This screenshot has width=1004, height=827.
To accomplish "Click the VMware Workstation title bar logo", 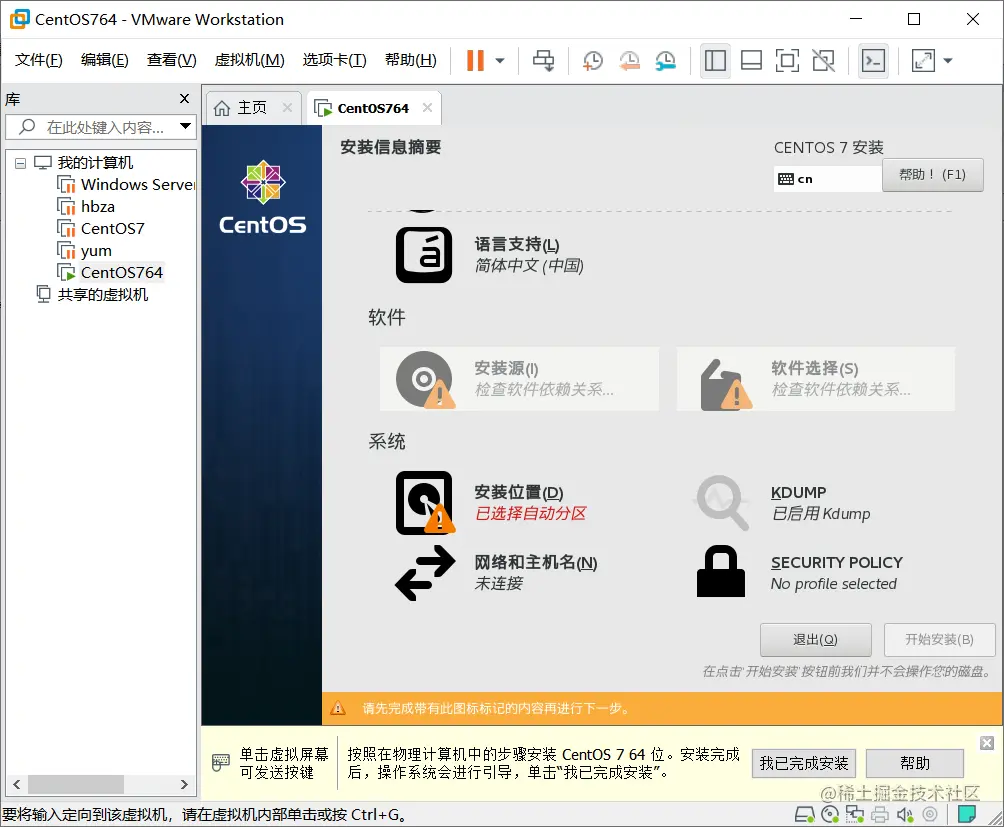I will [19, 19].
